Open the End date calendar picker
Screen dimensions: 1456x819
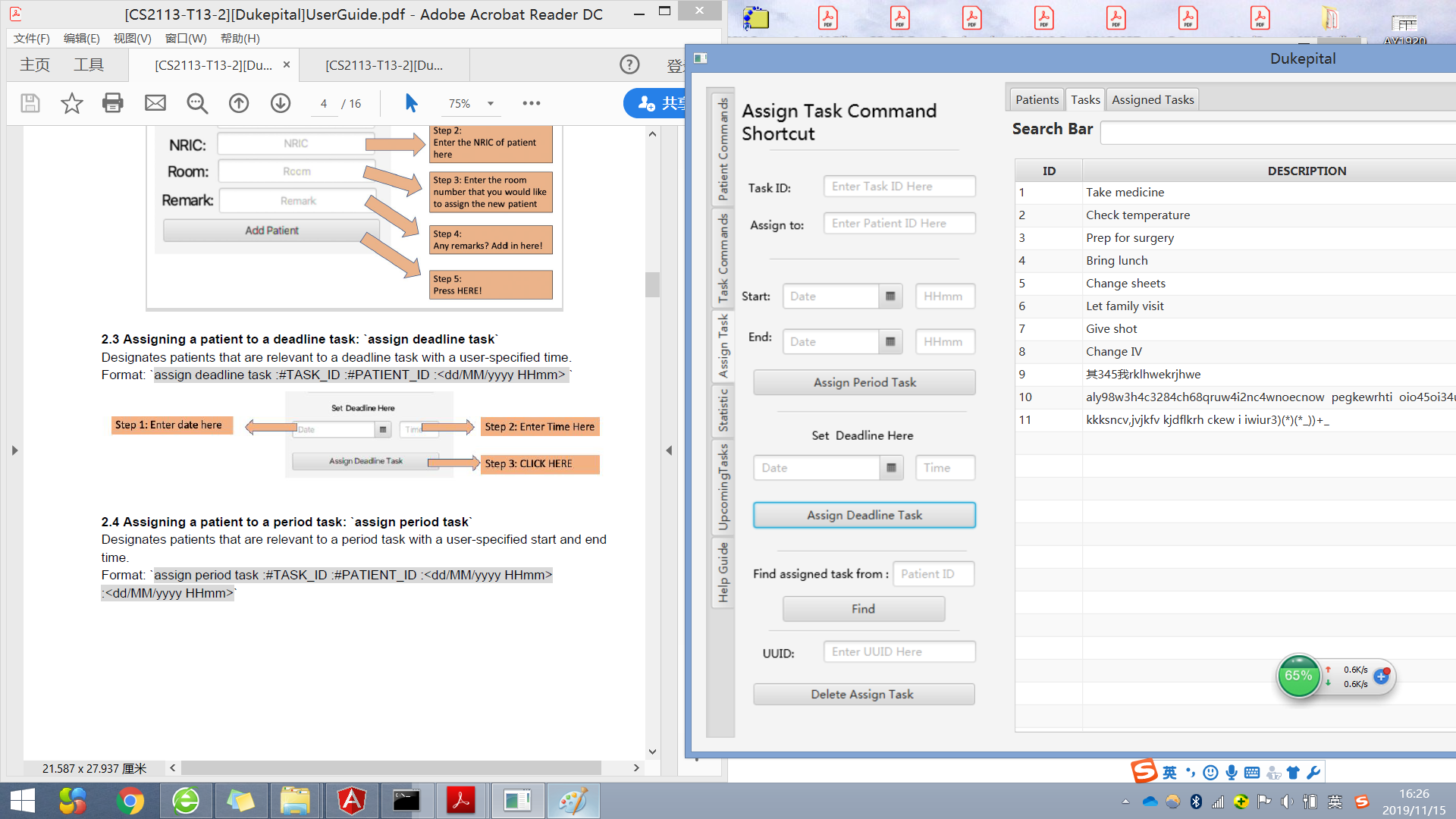pos(890,342)
